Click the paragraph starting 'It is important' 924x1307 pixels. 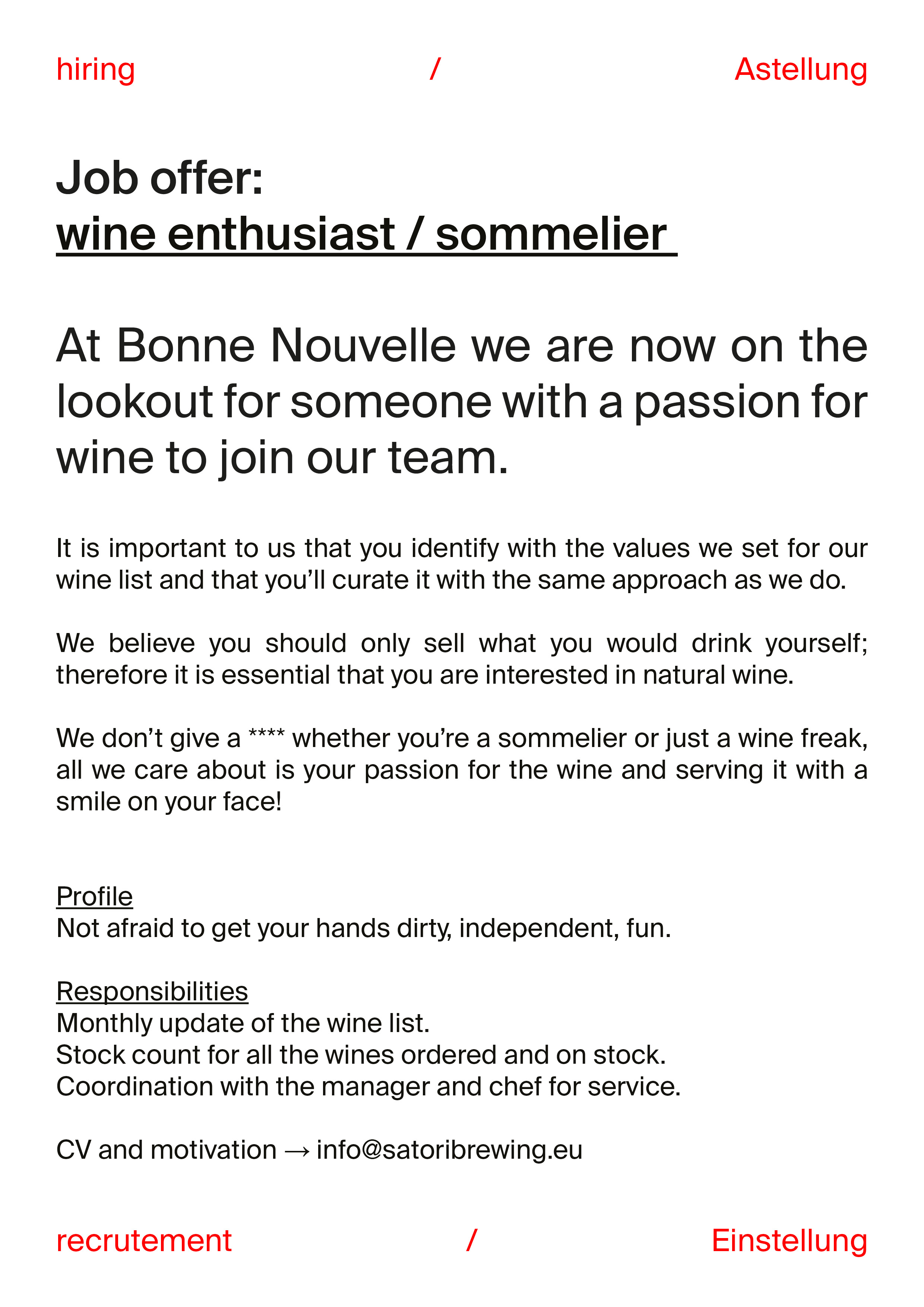click(462, 564)
